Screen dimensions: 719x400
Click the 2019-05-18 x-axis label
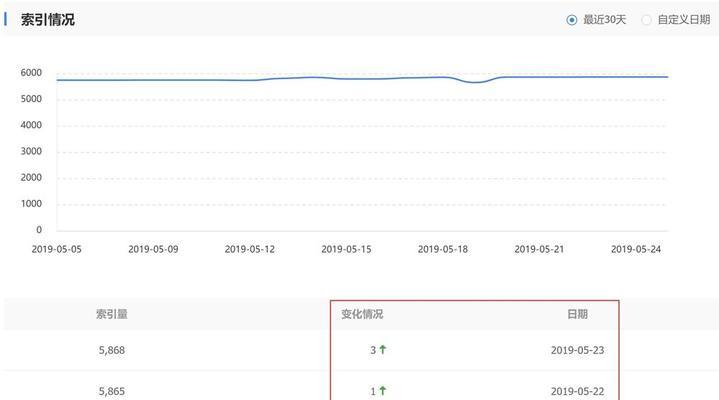coord(442,249)
